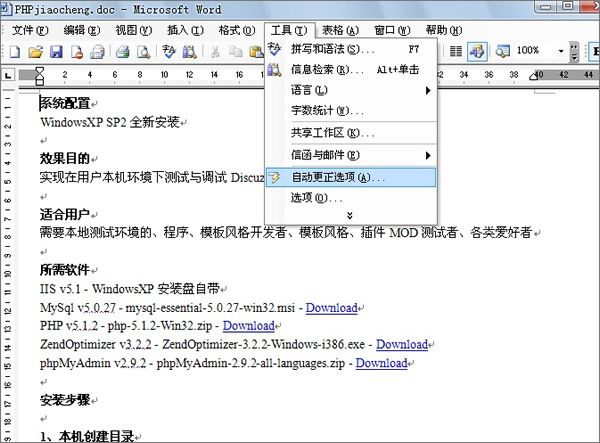Open the 插入(I) menu

[x=185, y=30]
